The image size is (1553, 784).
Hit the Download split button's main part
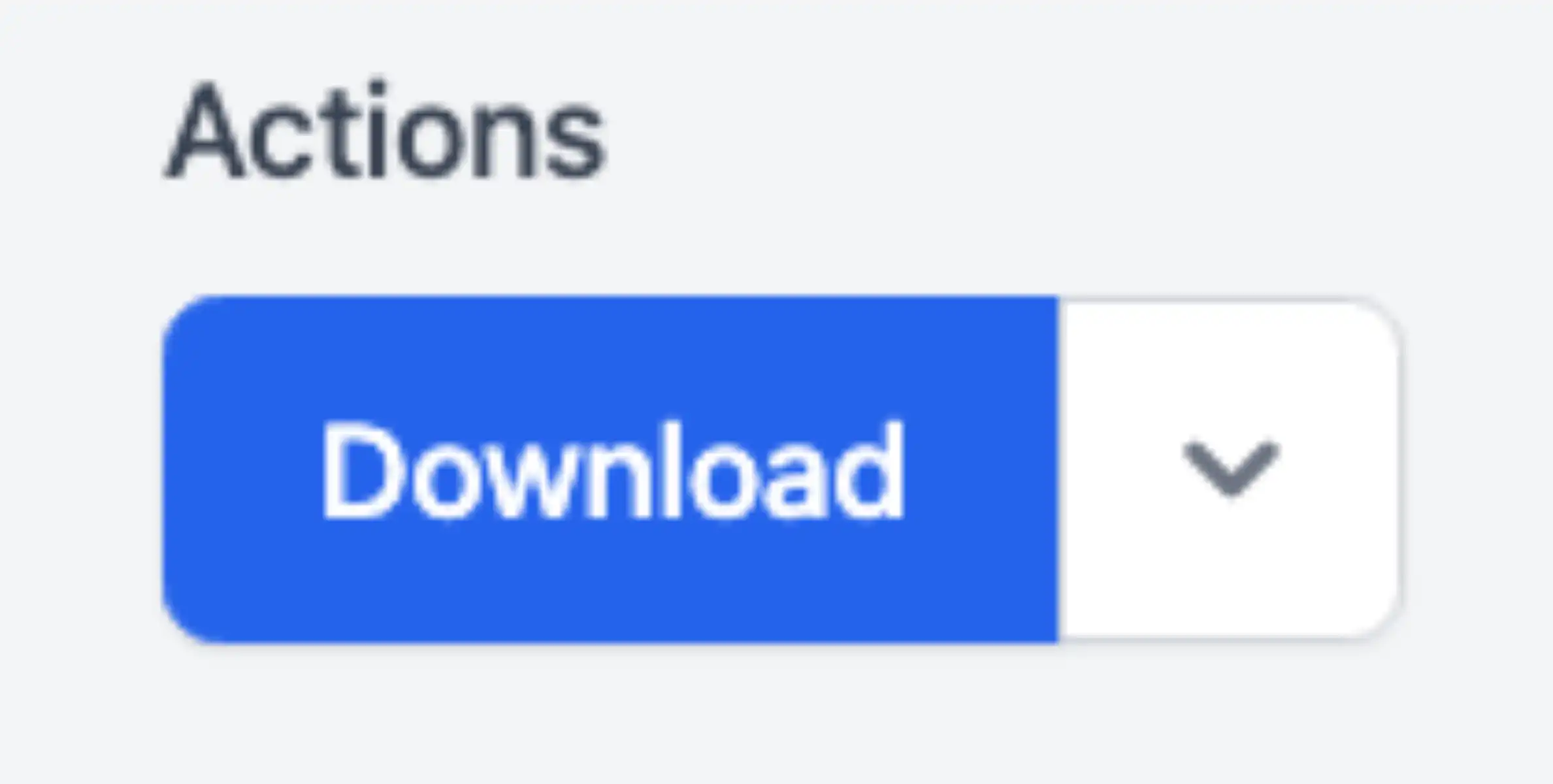610,469
